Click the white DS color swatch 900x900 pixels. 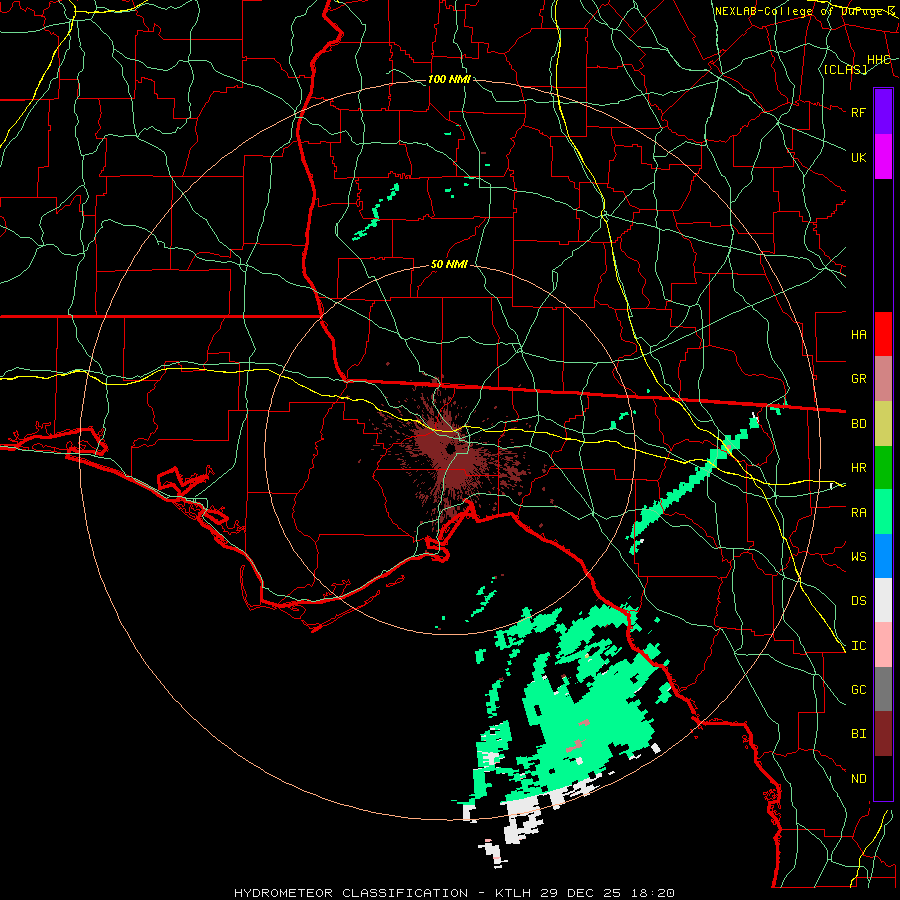883,600
